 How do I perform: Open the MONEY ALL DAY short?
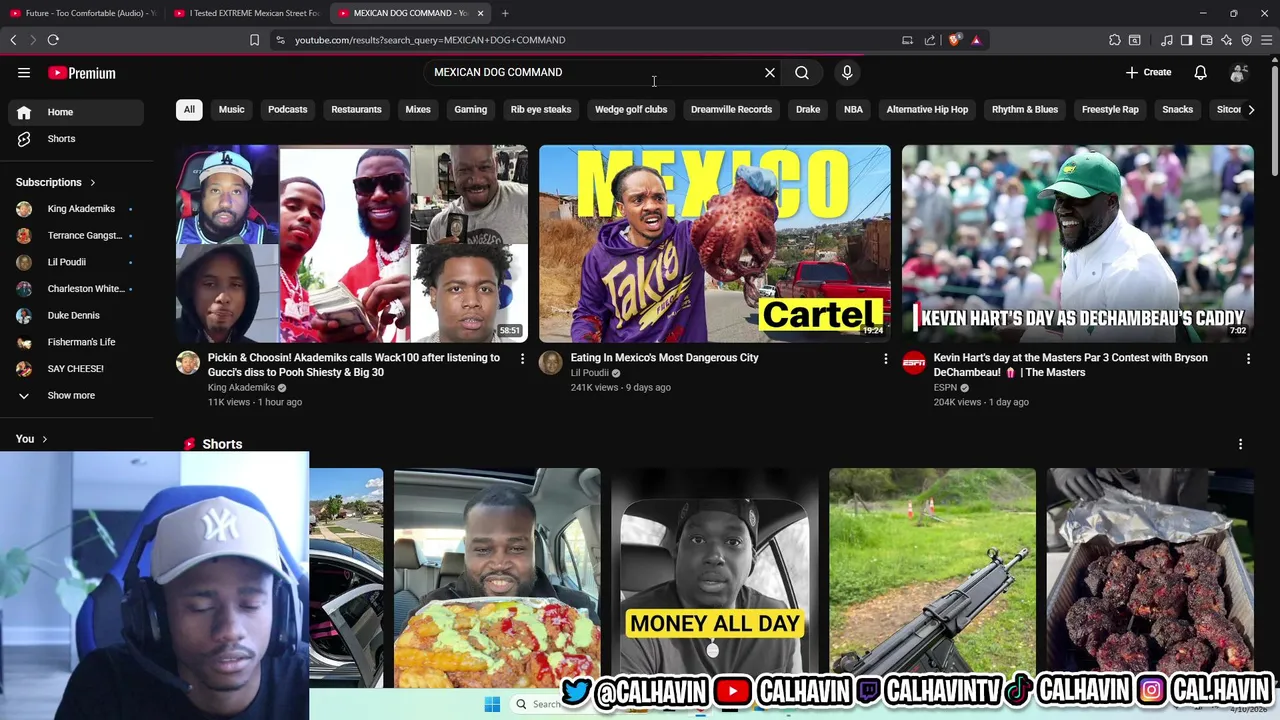715,578
